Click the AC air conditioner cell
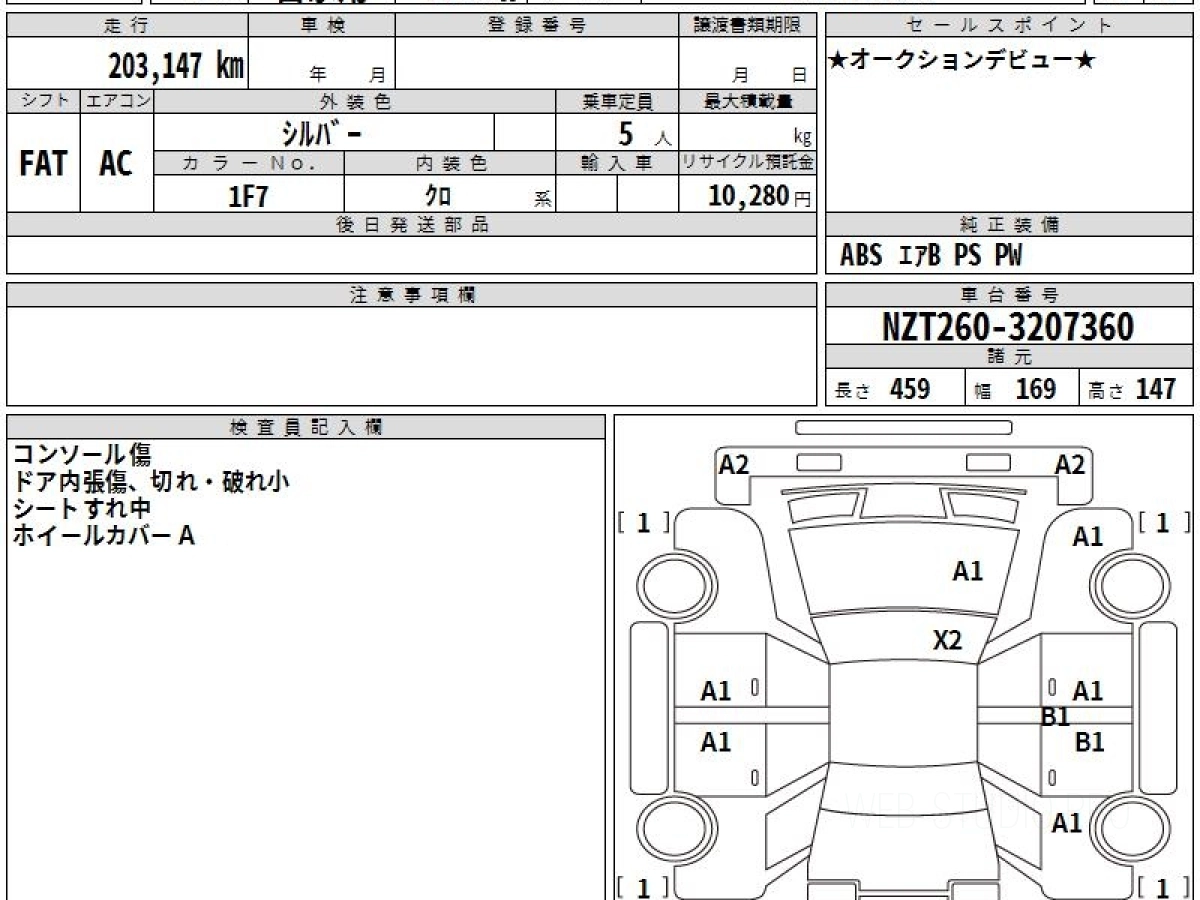This screenshot has height=900, width=1200. (117, 163)
